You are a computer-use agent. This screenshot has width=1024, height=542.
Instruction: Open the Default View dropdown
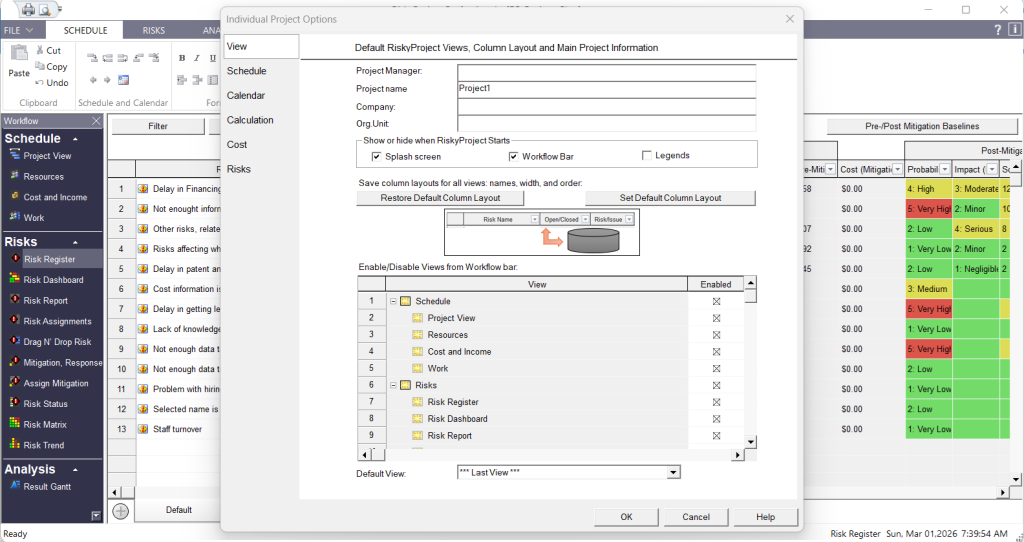[x=673, y=472]
